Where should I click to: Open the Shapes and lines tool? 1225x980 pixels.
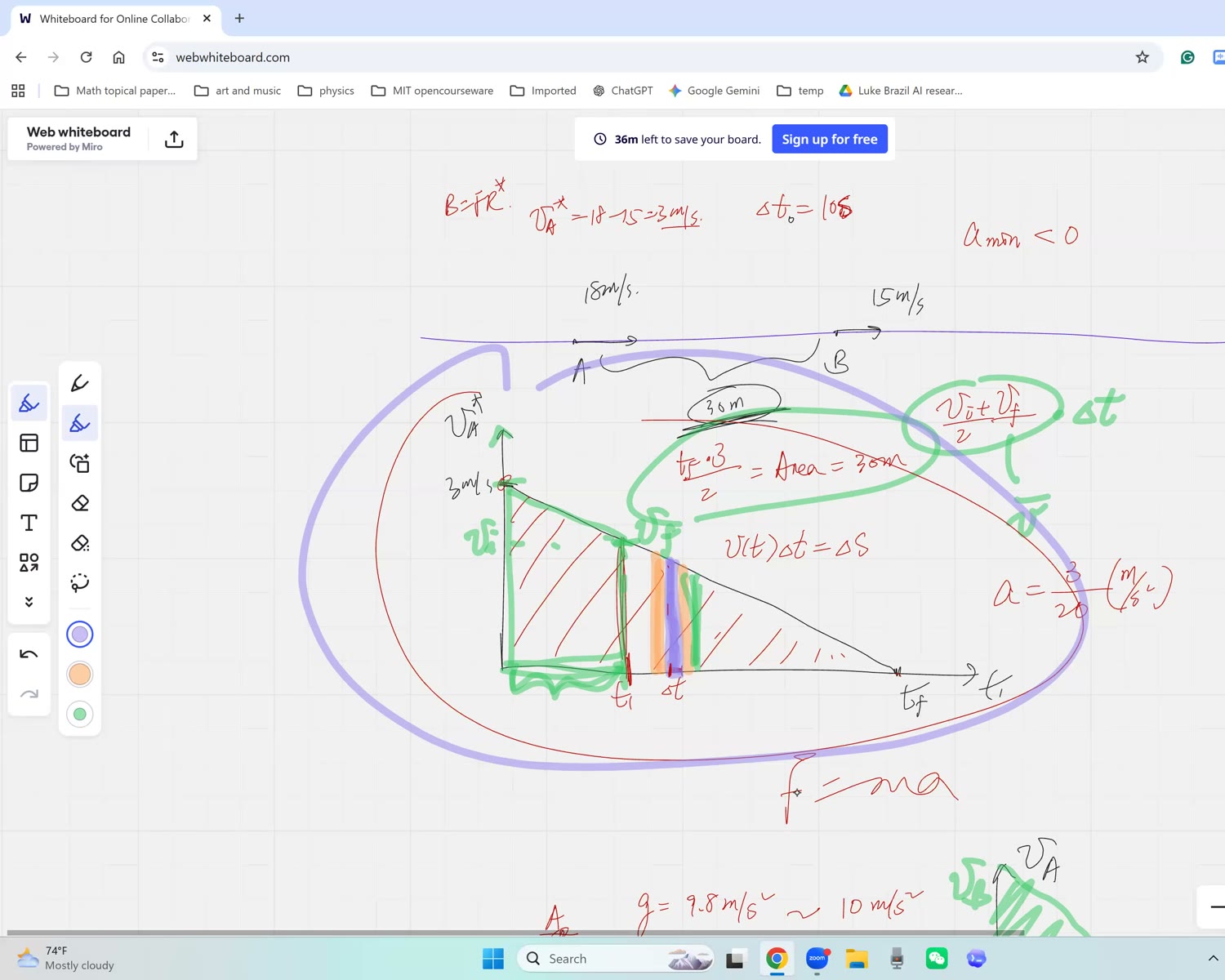point(29,563)
